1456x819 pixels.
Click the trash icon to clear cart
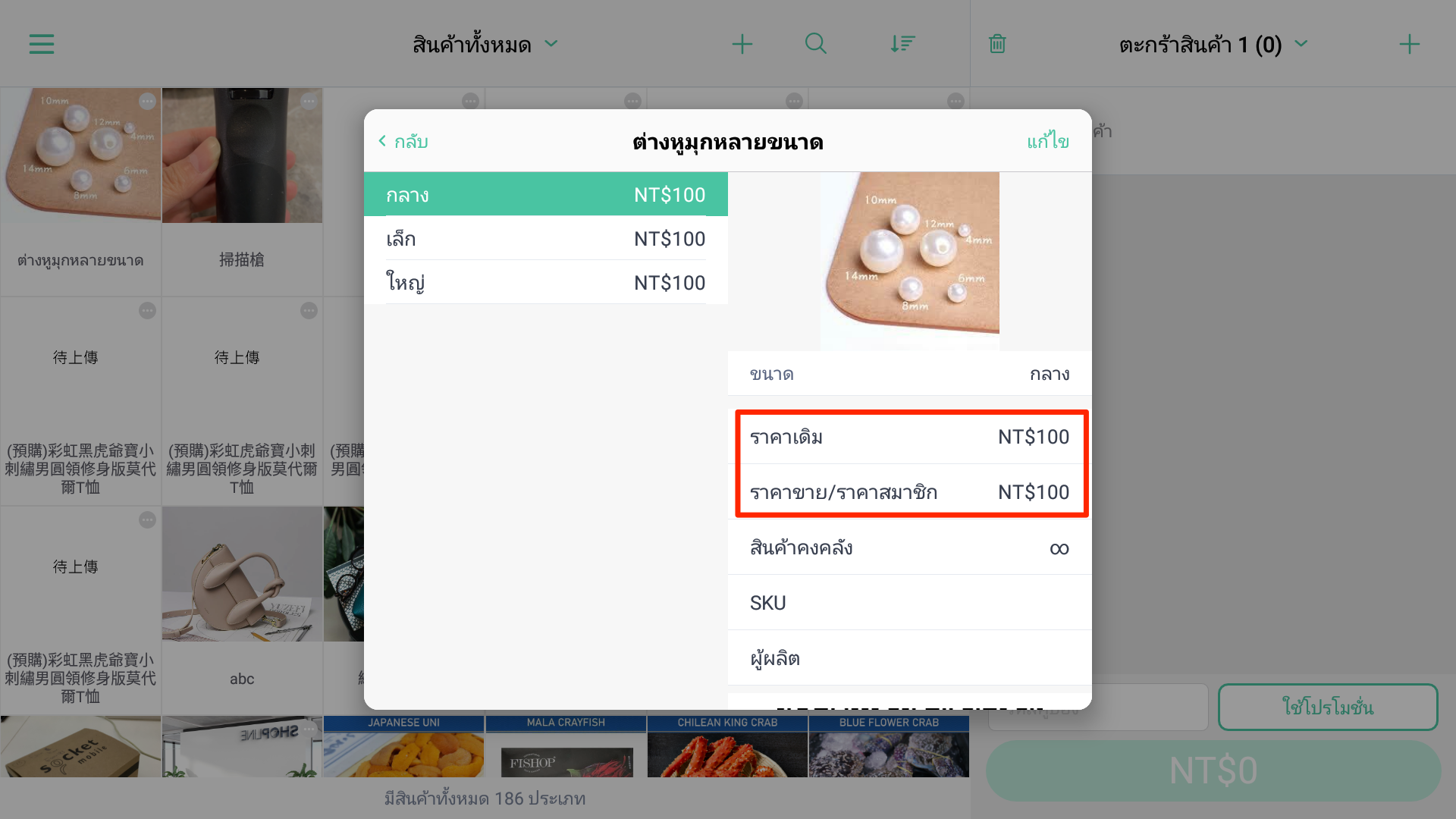pos(997,44)
